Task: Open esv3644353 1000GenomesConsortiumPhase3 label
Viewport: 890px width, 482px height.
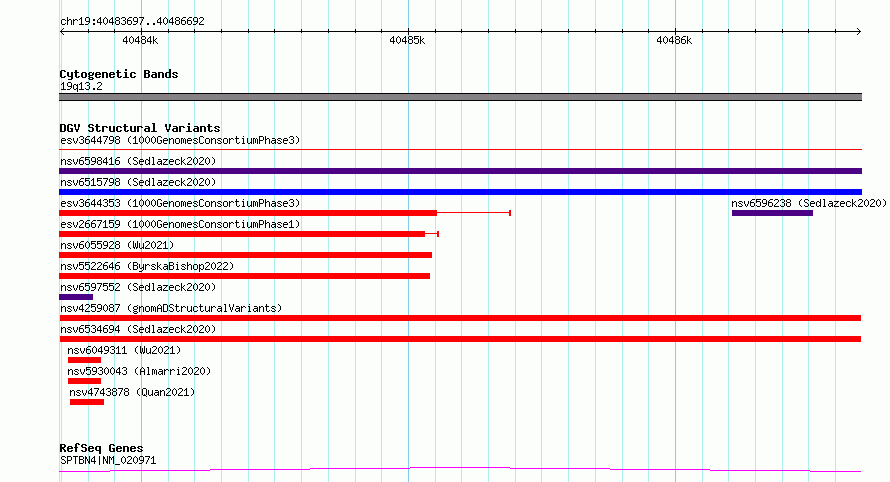Action: (x=180, y=203)
